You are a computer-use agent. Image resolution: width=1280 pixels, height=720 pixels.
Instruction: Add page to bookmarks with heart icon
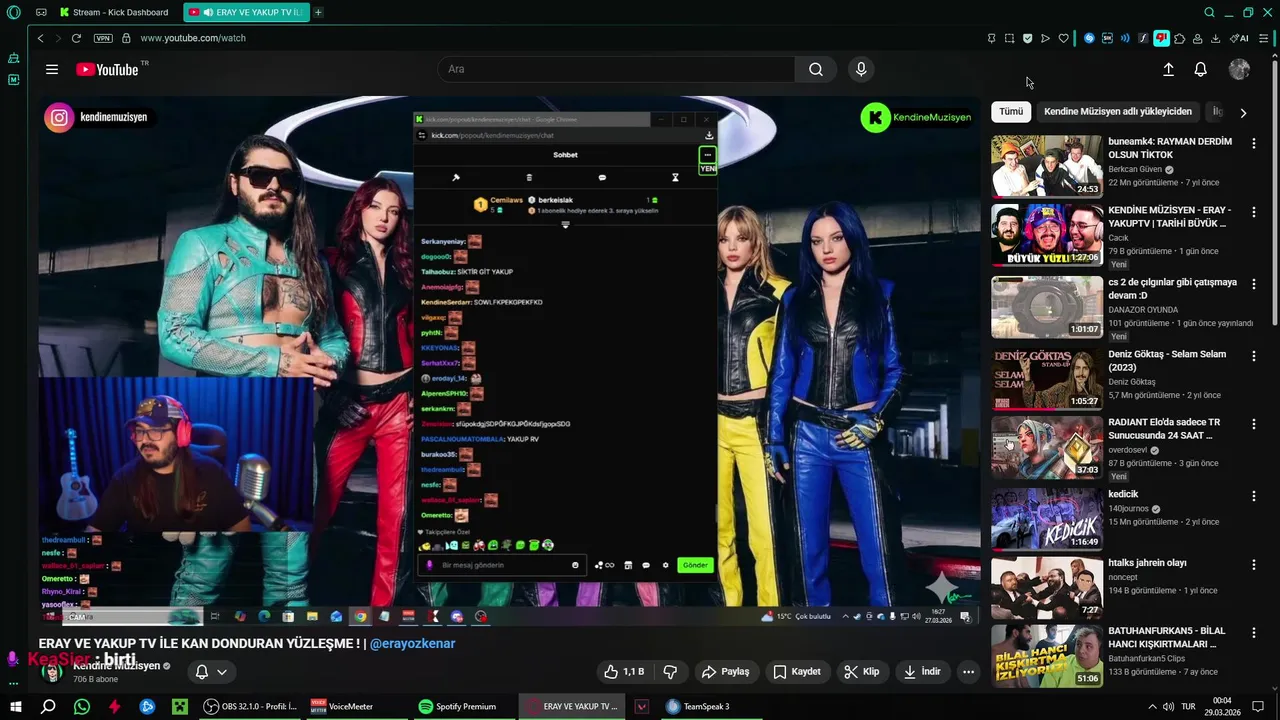[1063, 38]
